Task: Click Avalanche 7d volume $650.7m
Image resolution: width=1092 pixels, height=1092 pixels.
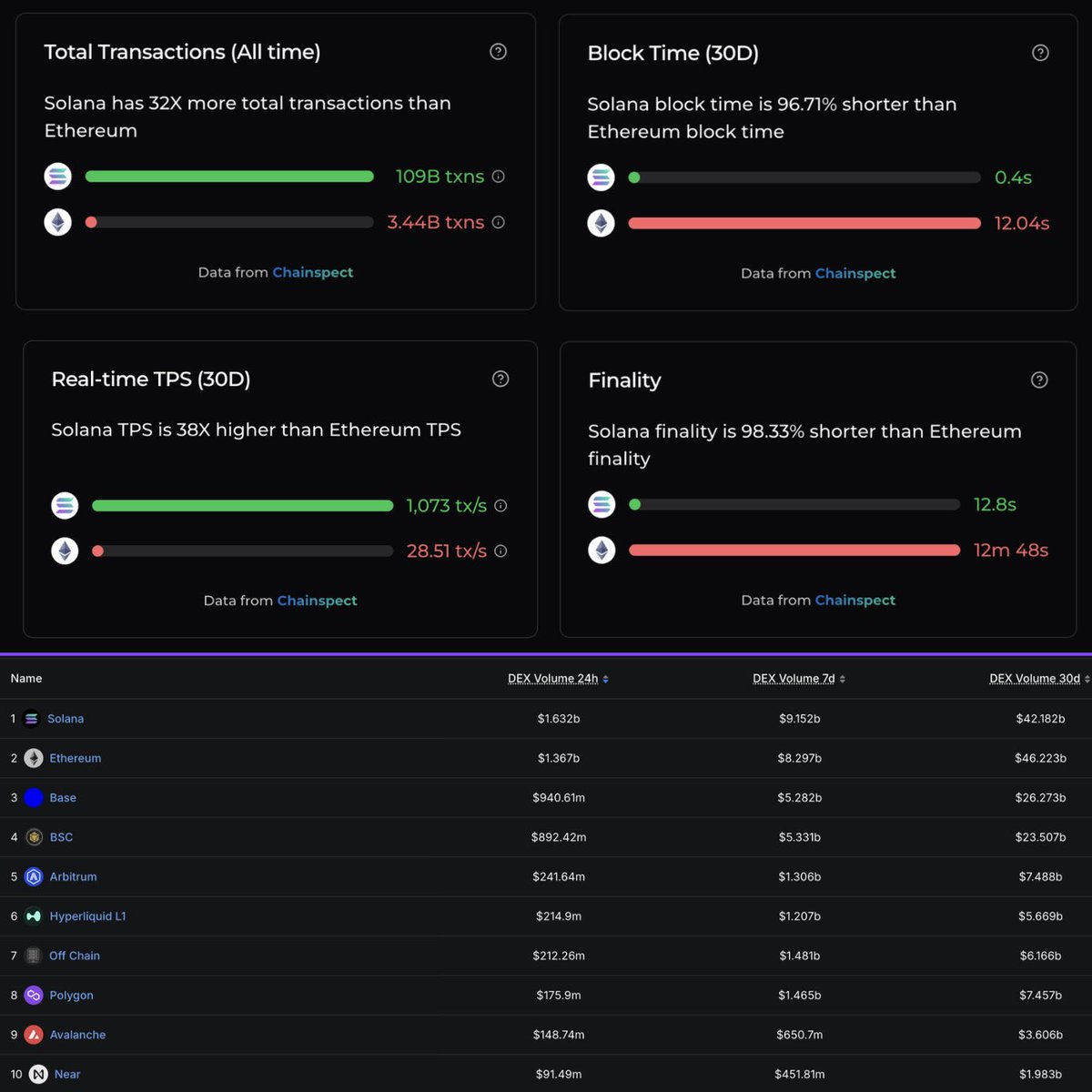Action: point(800,1035)
